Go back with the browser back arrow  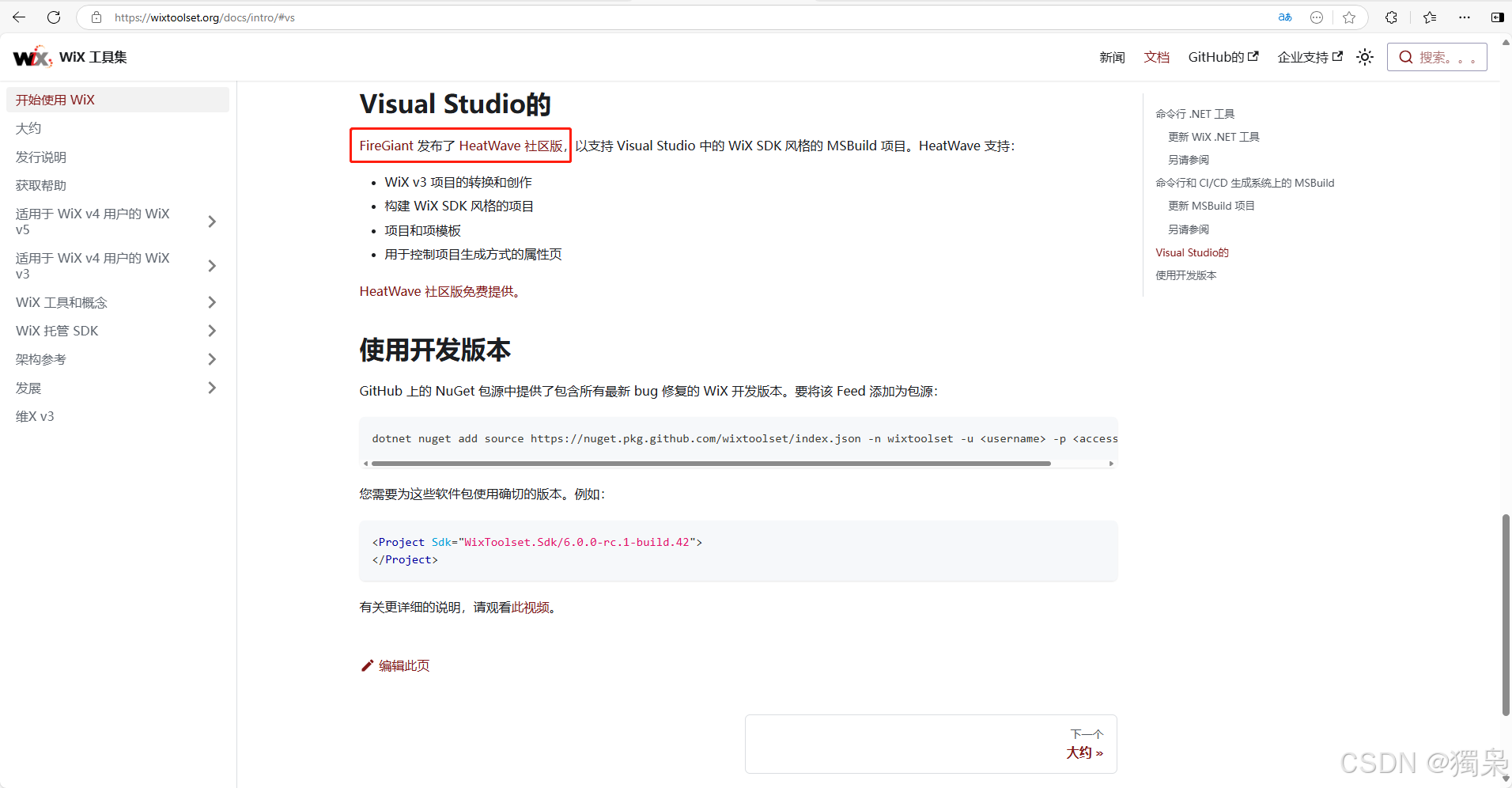[x=19, y=17]
